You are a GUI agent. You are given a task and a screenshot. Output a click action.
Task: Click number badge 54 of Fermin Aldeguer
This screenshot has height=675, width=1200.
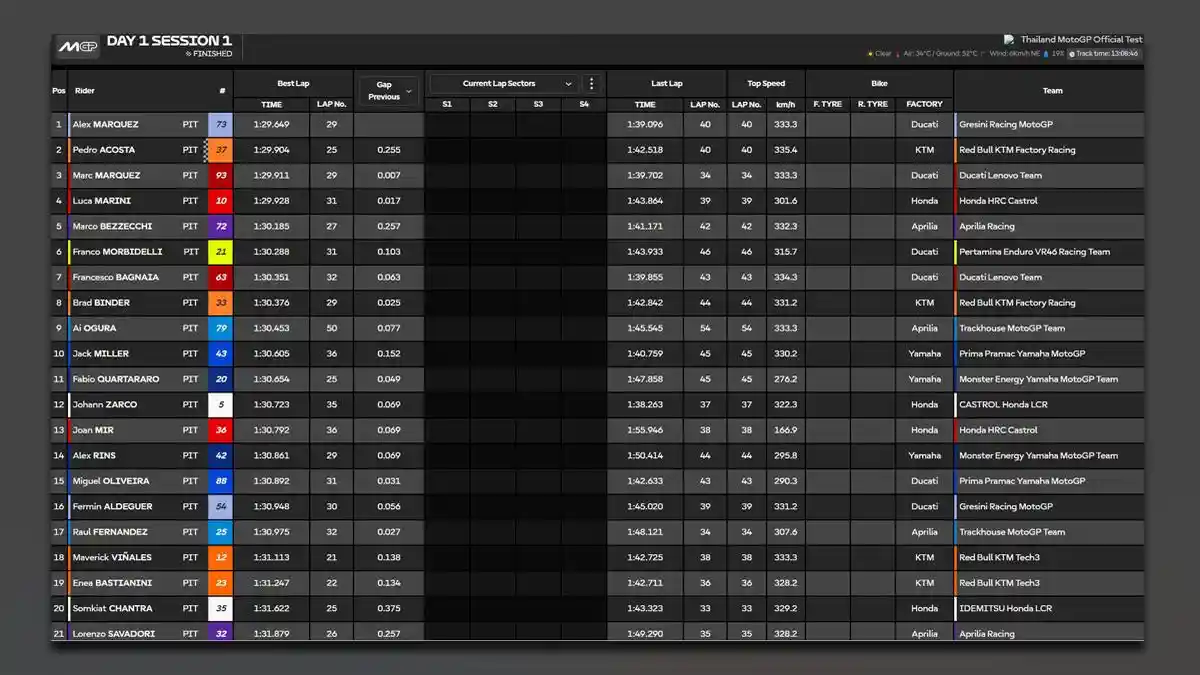221,507
